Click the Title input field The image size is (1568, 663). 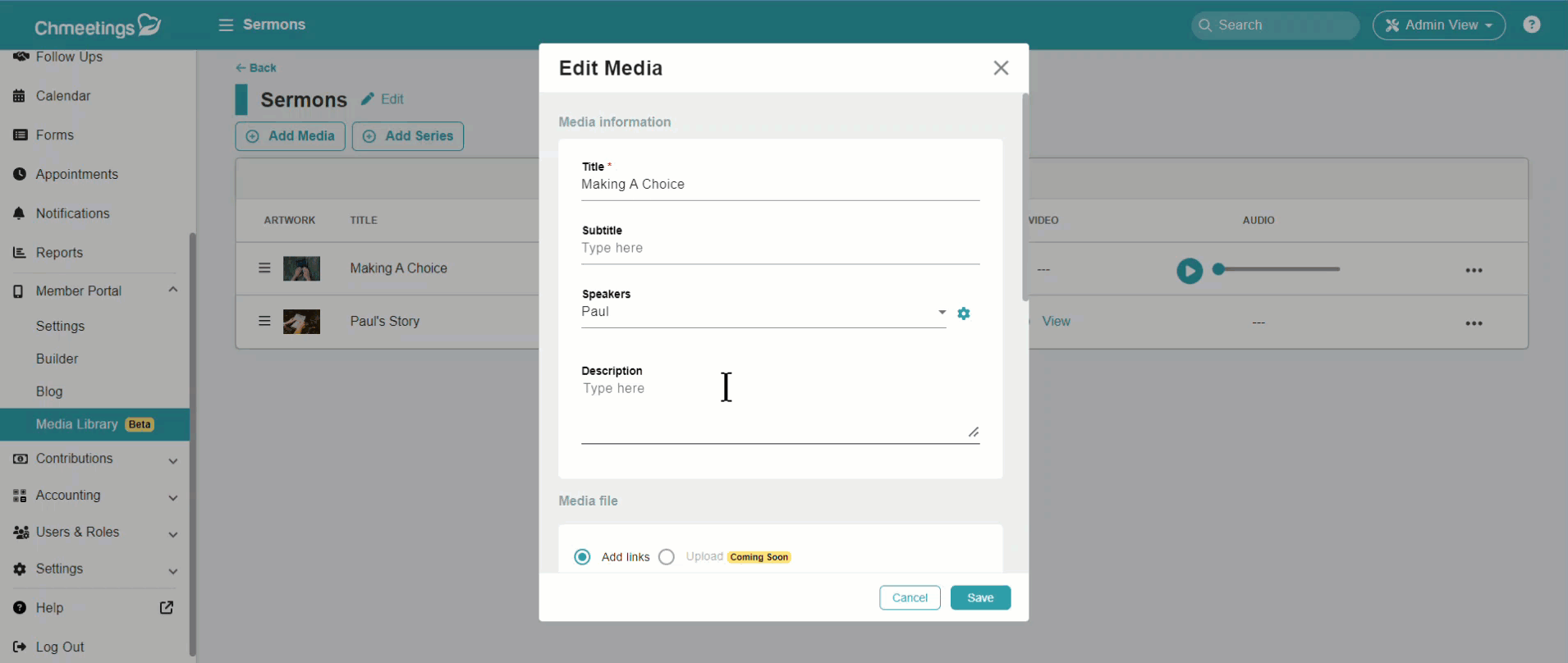780,185
